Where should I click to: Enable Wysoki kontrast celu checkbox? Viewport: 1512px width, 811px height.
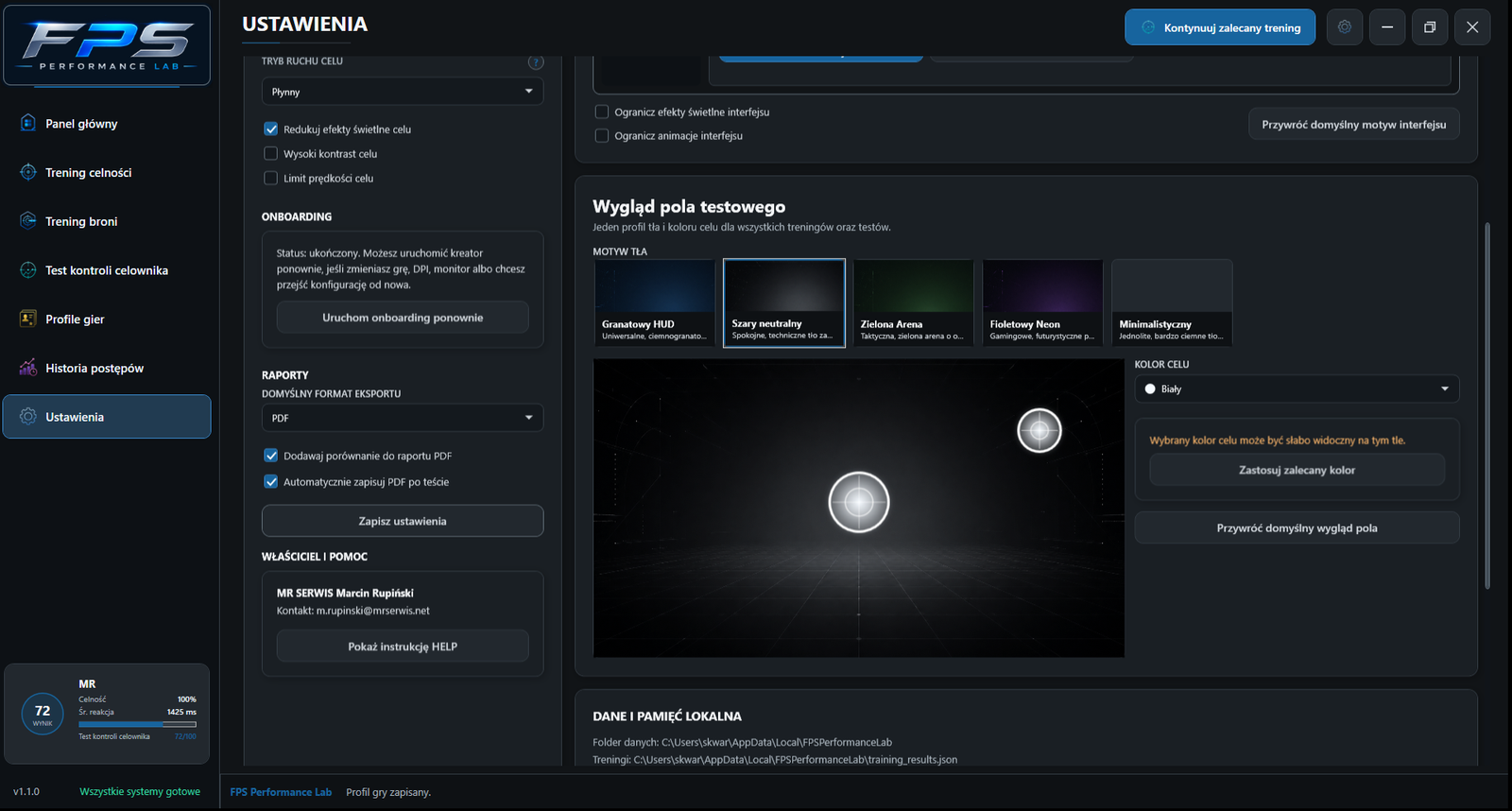(271, 153)
